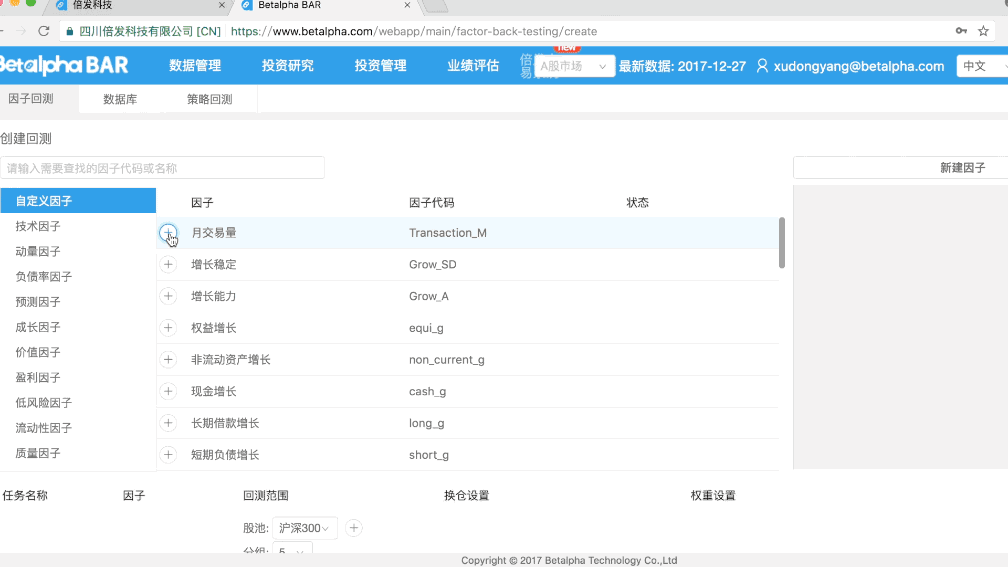
Task: Open the 业绩评估 menu
Action: tap(472, 66)
